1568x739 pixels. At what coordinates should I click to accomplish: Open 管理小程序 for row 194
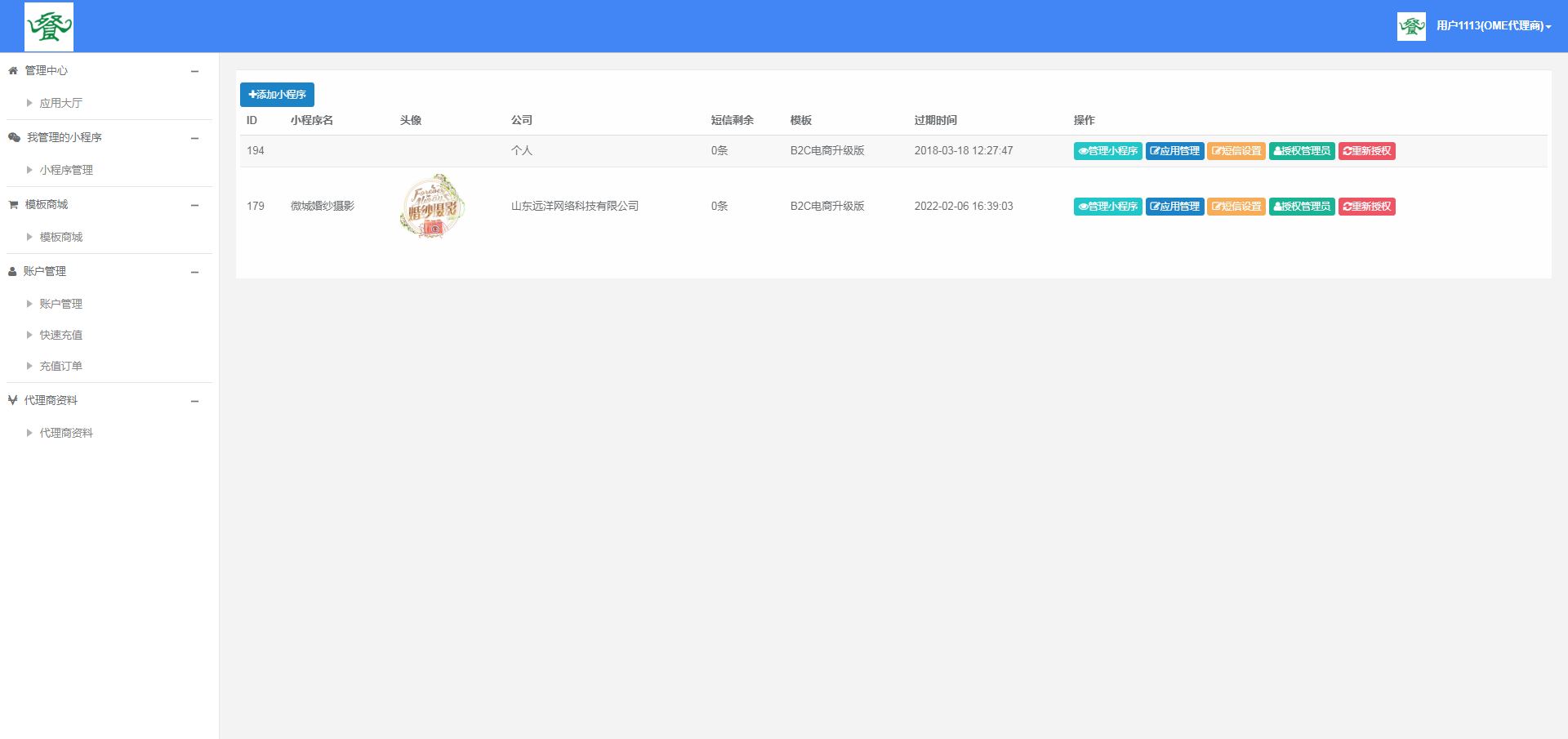tap(1107, 151)
